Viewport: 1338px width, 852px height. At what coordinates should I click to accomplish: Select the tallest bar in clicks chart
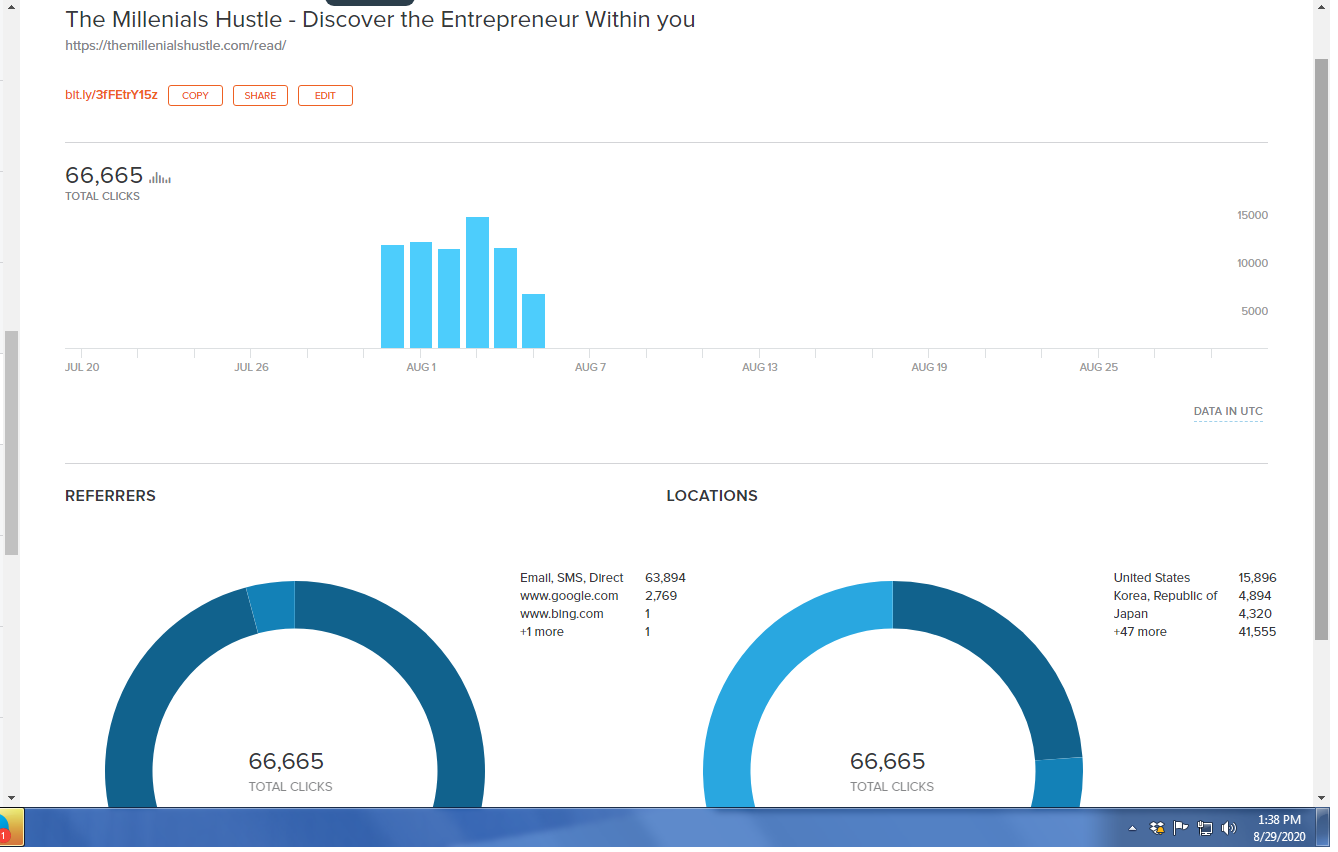click(477, 282)
